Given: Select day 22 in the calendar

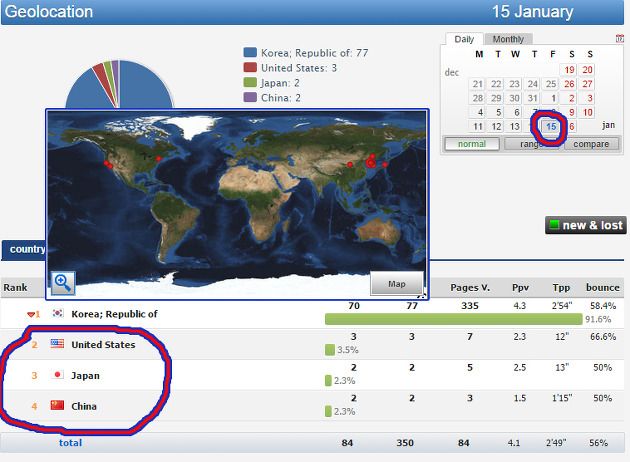Looking at the screenshot, I should point(496,84).
